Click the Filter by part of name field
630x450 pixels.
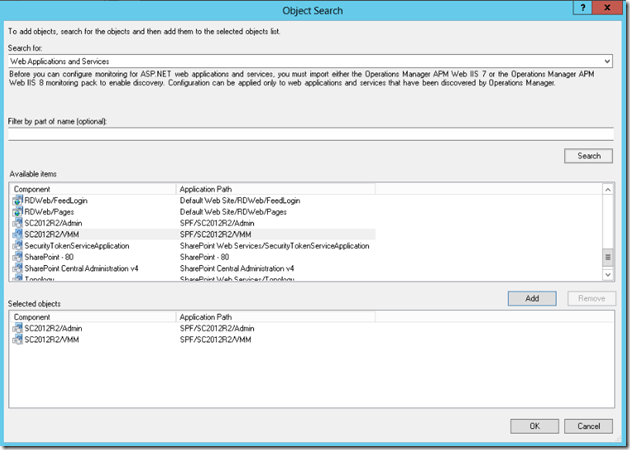pyautogui.click(x=310, y=134)
